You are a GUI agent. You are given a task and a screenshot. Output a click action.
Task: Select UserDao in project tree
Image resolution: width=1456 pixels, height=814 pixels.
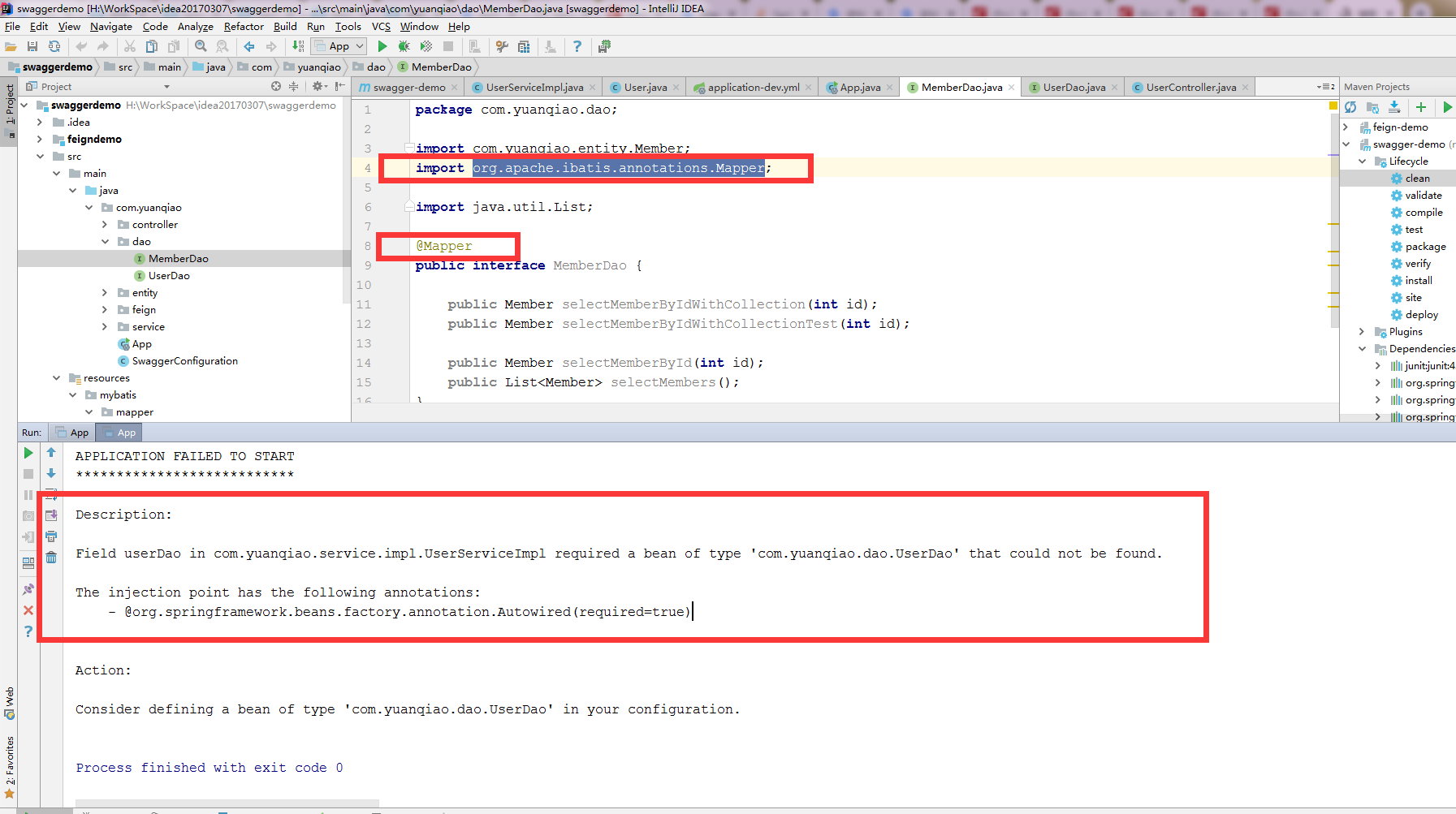[169, 276]
